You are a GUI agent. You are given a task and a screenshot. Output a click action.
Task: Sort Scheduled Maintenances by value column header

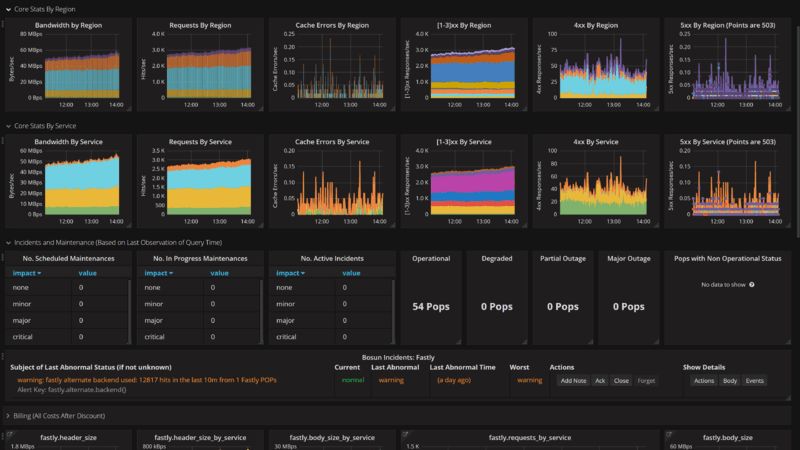click(x=88, y=273)
